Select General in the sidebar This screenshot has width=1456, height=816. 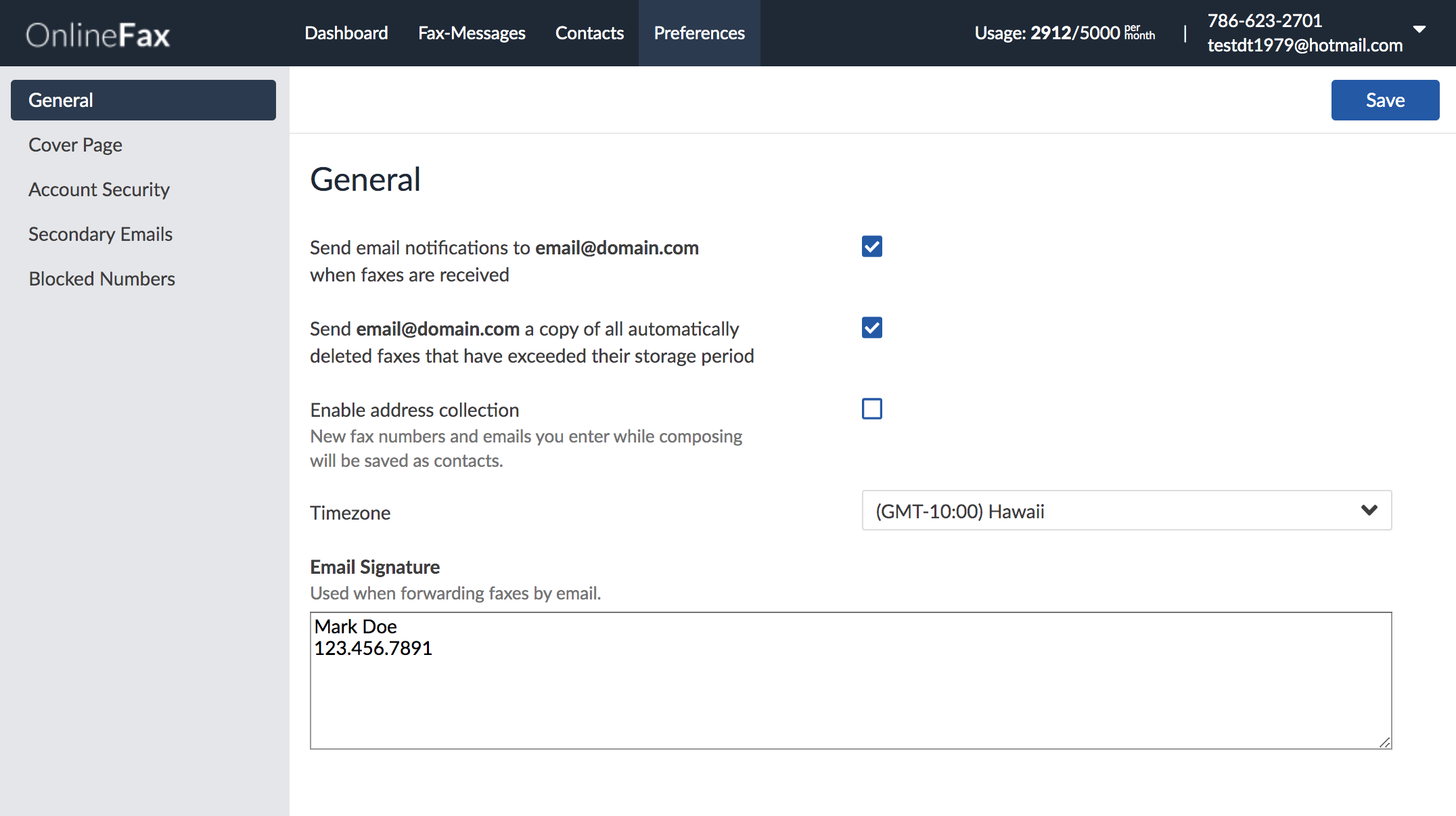[x=143, y=100]
